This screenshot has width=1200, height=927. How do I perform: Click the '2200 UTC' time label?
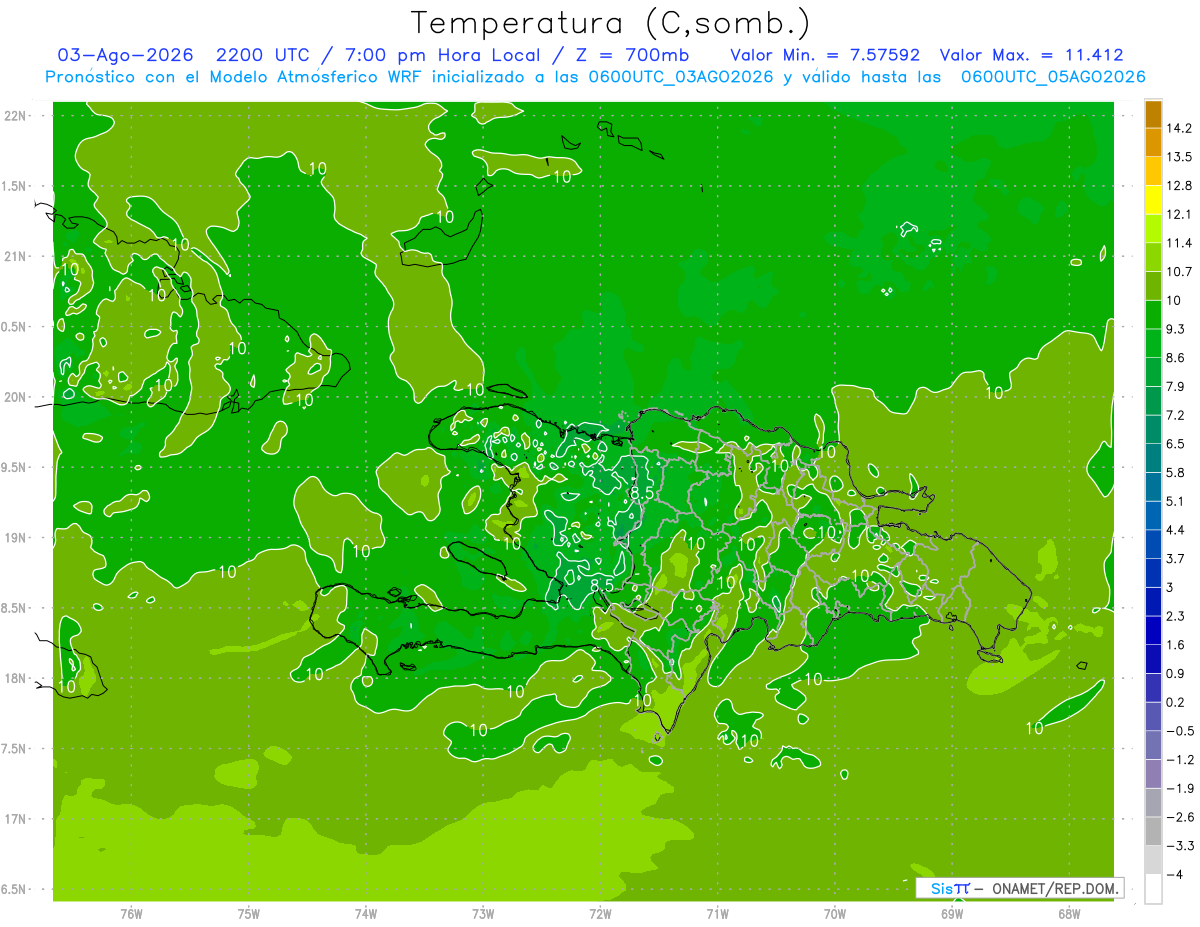coord(263,55)
